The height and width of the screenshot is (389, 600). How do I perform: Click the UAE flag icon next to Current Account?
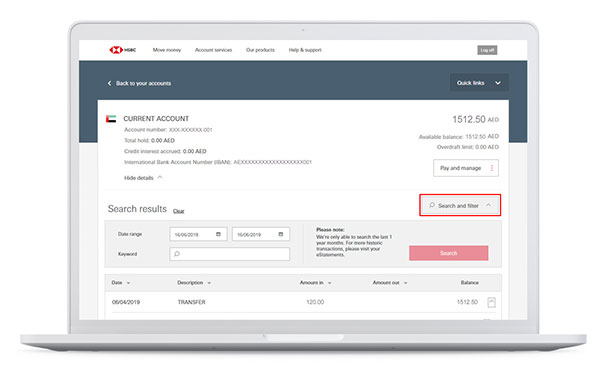111,119
